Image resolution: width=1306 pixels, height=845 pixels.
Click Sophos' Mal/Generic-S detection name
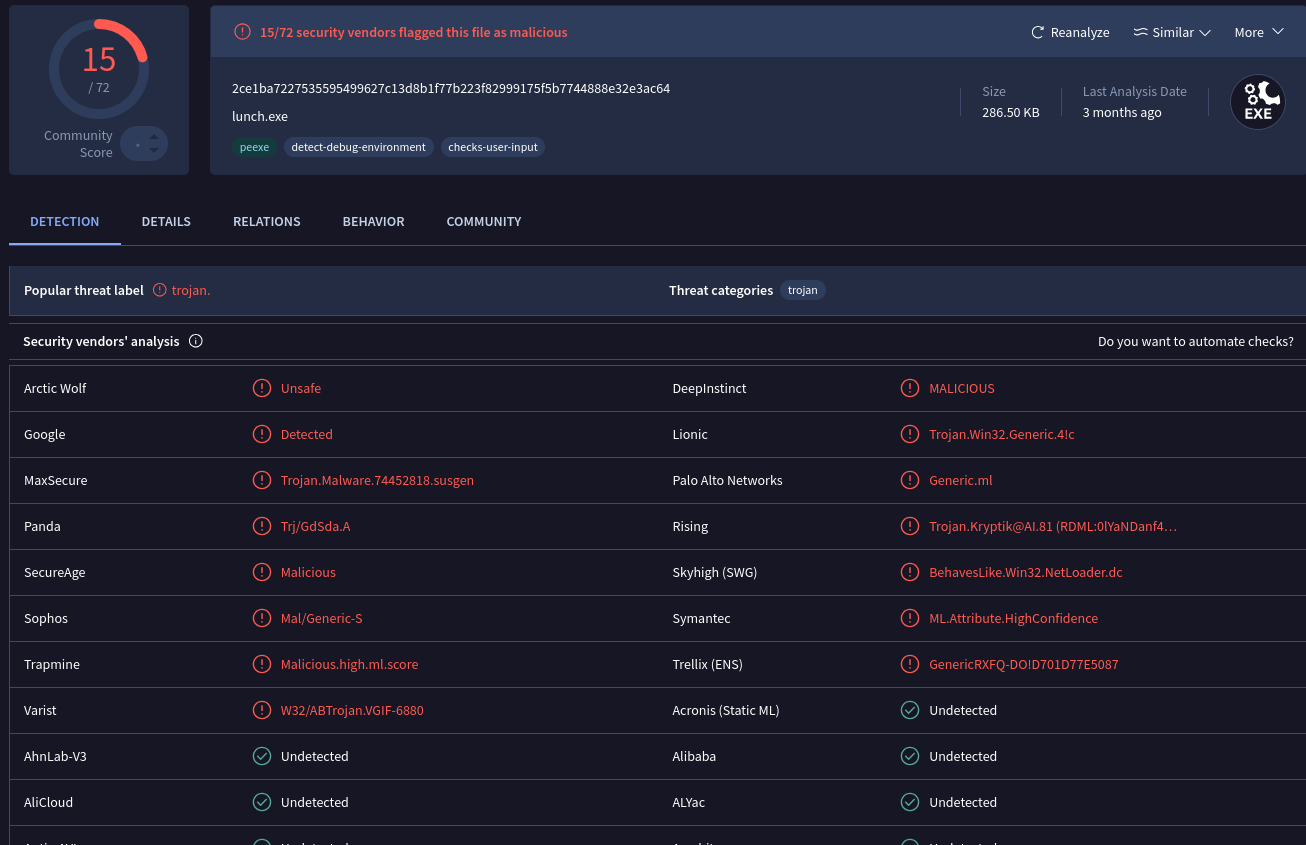tap(321, 618)
